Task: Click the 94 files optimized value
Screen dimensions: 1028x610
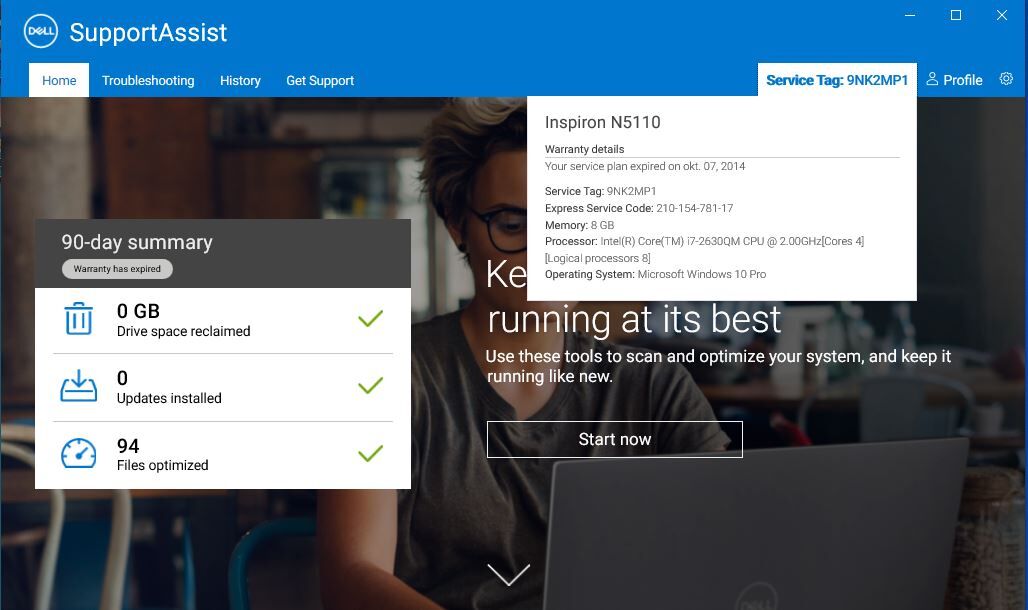Action: click(128, 446)
